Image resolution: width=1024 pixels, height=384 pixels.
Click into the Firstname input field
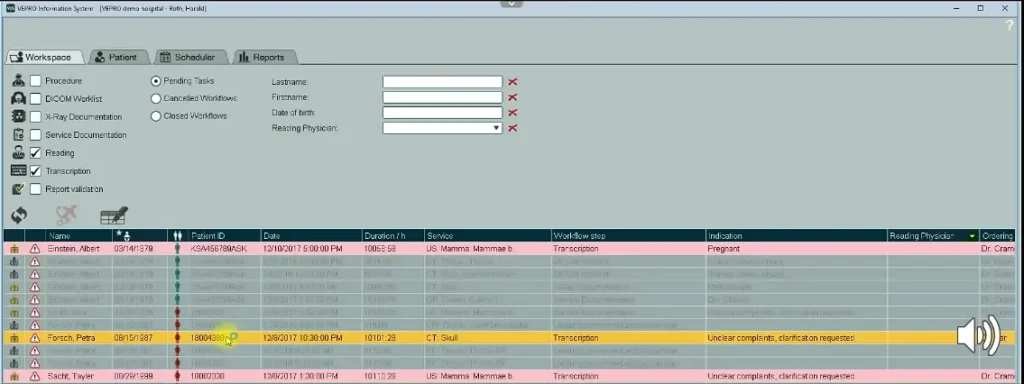click(442, 97)
